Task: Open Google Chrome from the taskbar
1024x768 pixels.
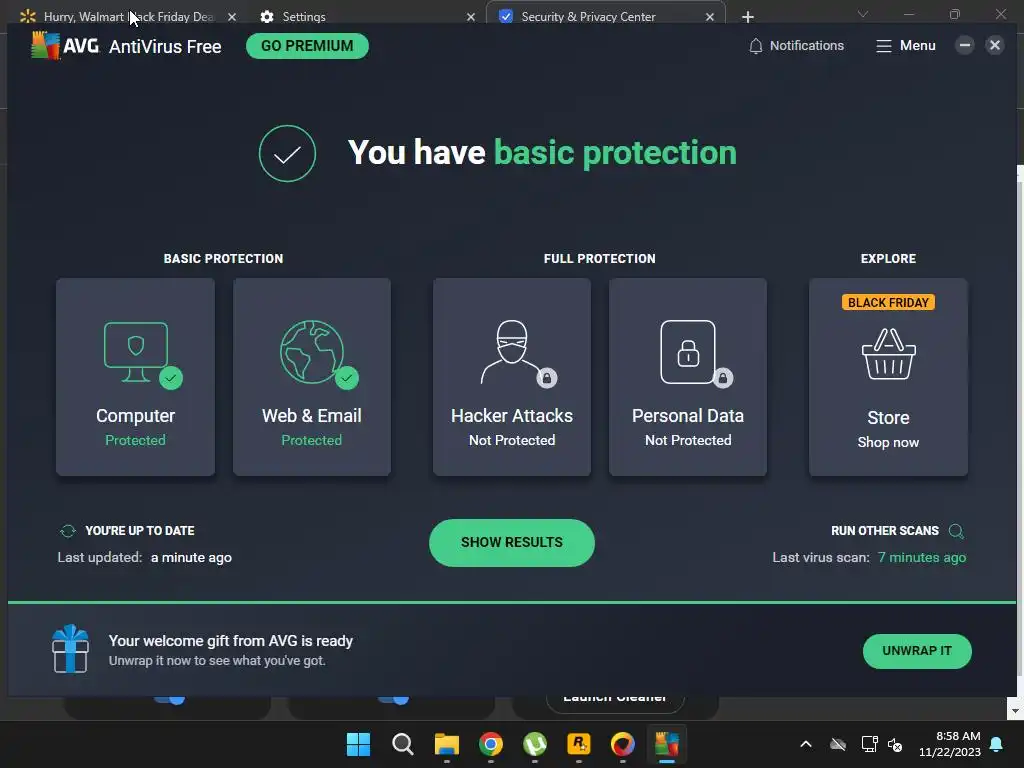Action: click(x=490, y=744)
